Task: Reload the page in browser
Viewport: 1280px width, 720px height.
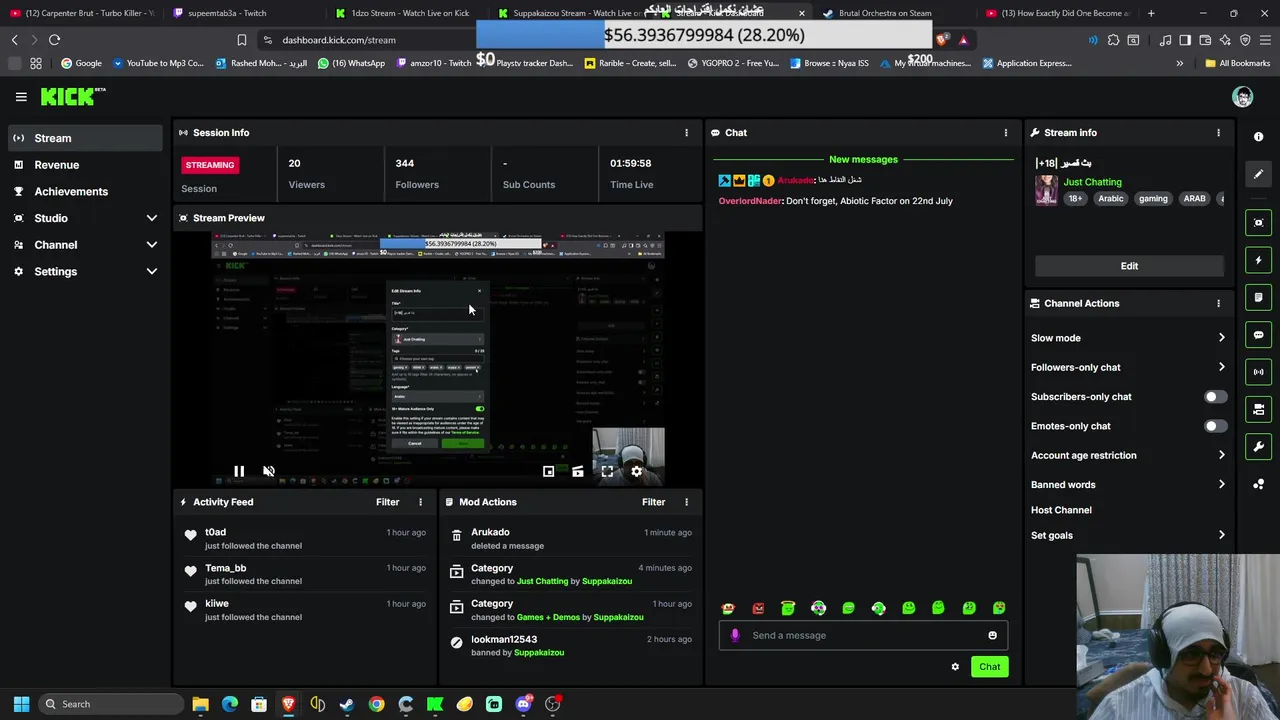Action: click(x=54, y=40)
